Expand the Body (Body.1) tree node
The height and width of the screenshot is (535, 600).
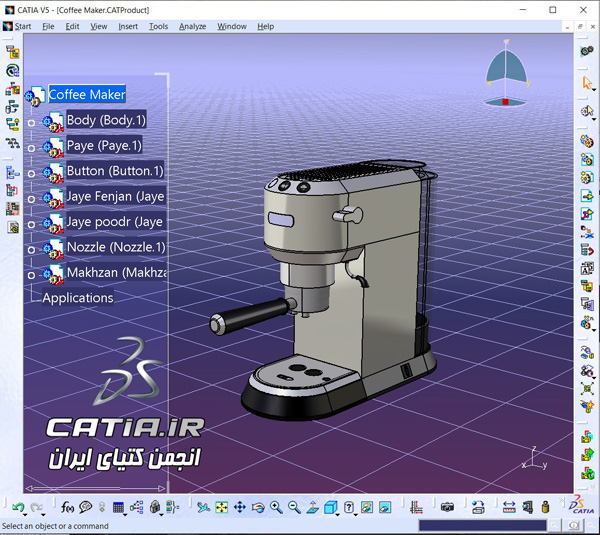[31, 123]
